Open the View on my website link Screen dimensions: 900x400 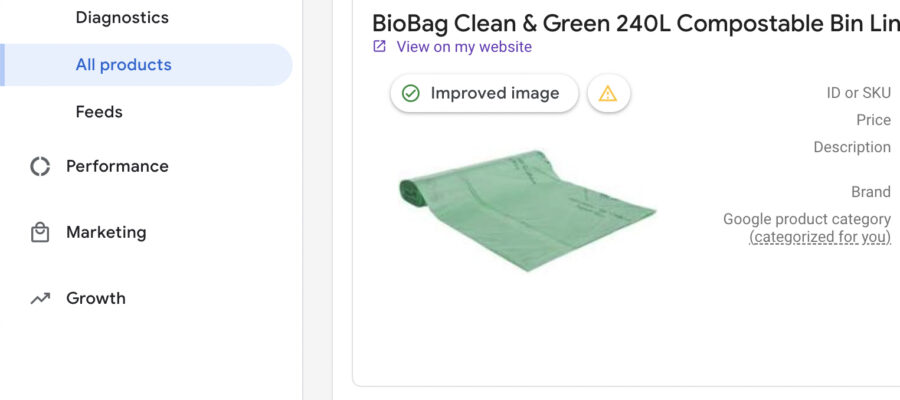coord(464,46)
